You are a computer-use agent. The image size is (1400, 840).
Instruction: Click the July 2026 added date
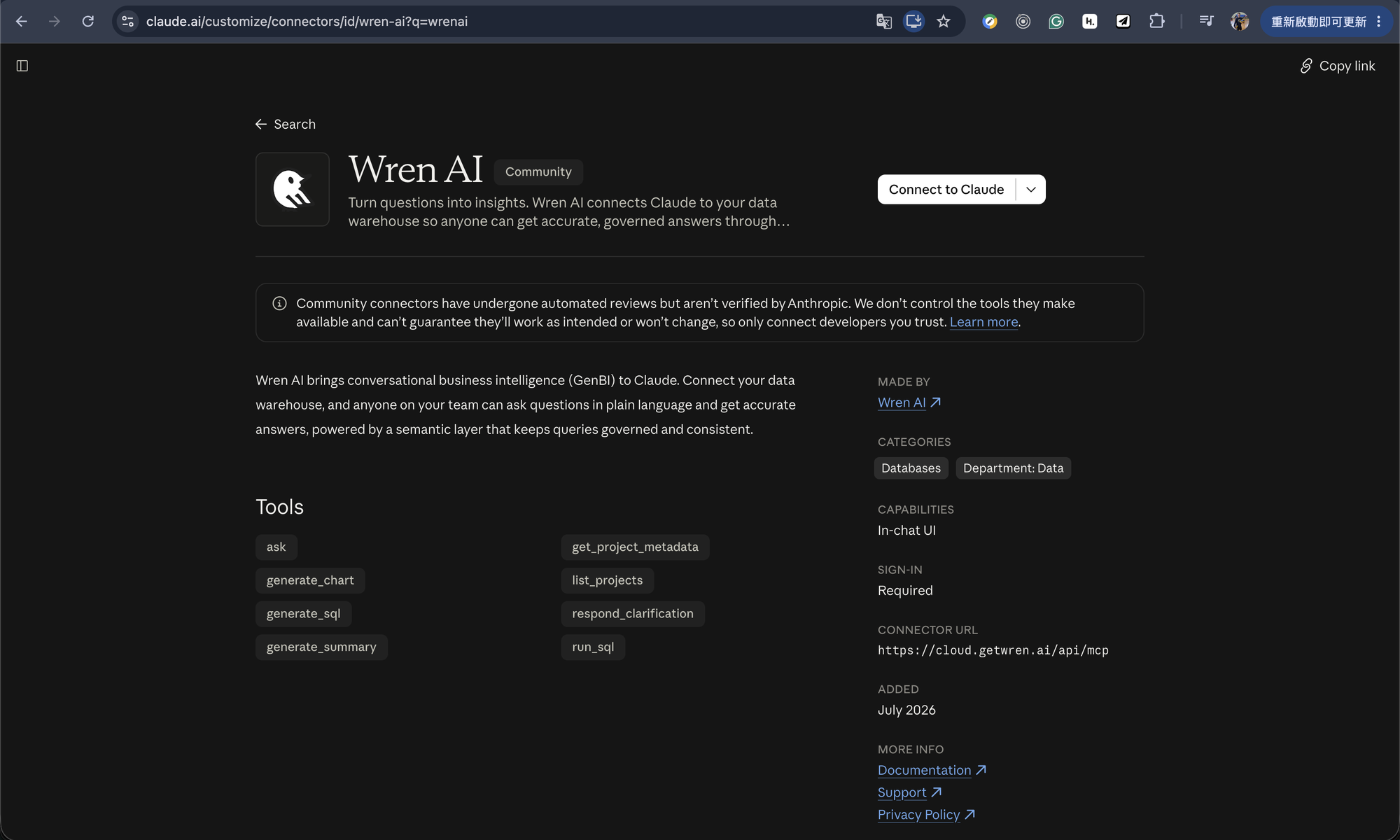[x=906, y=710]
